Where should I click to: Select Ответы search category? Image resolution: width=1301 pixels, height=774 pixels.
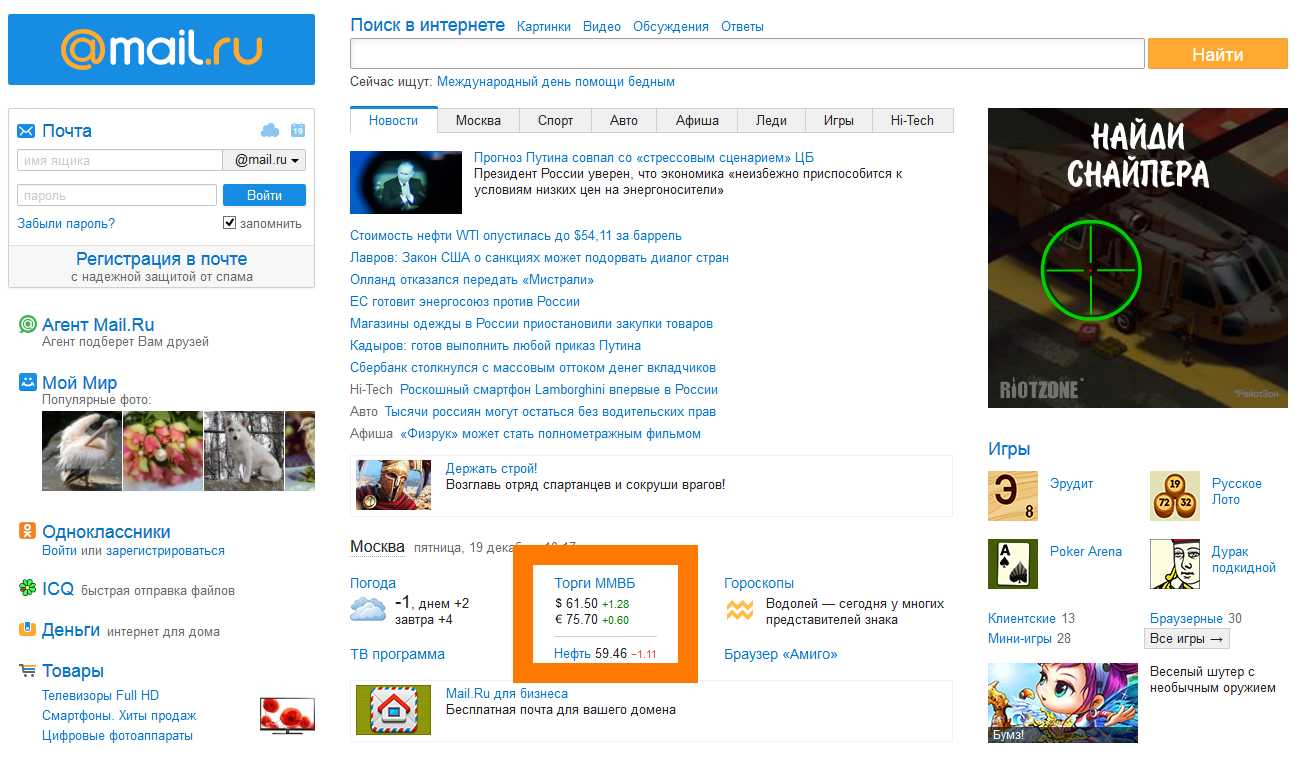[742, 27]
